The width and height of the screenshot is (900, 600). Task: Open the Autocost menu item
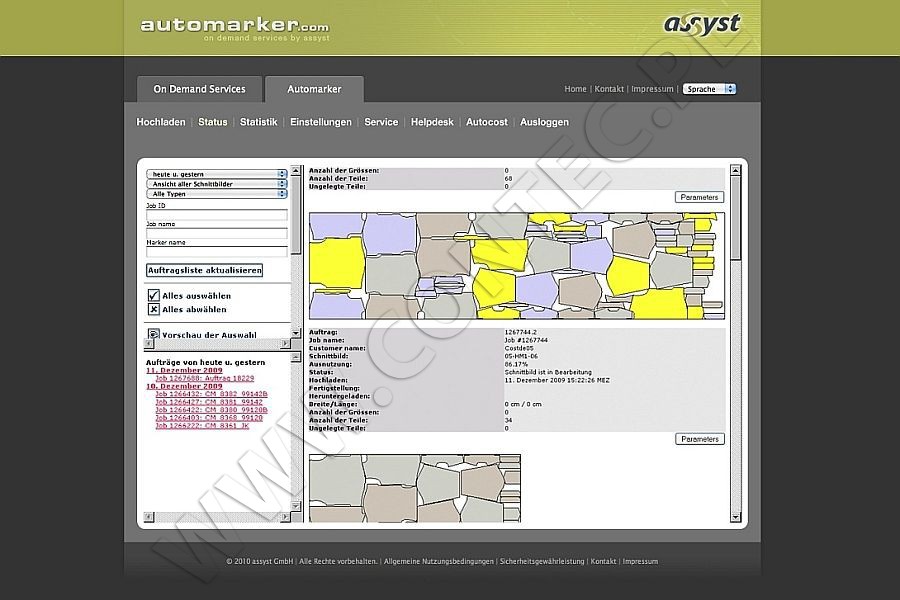coord(487,122)
